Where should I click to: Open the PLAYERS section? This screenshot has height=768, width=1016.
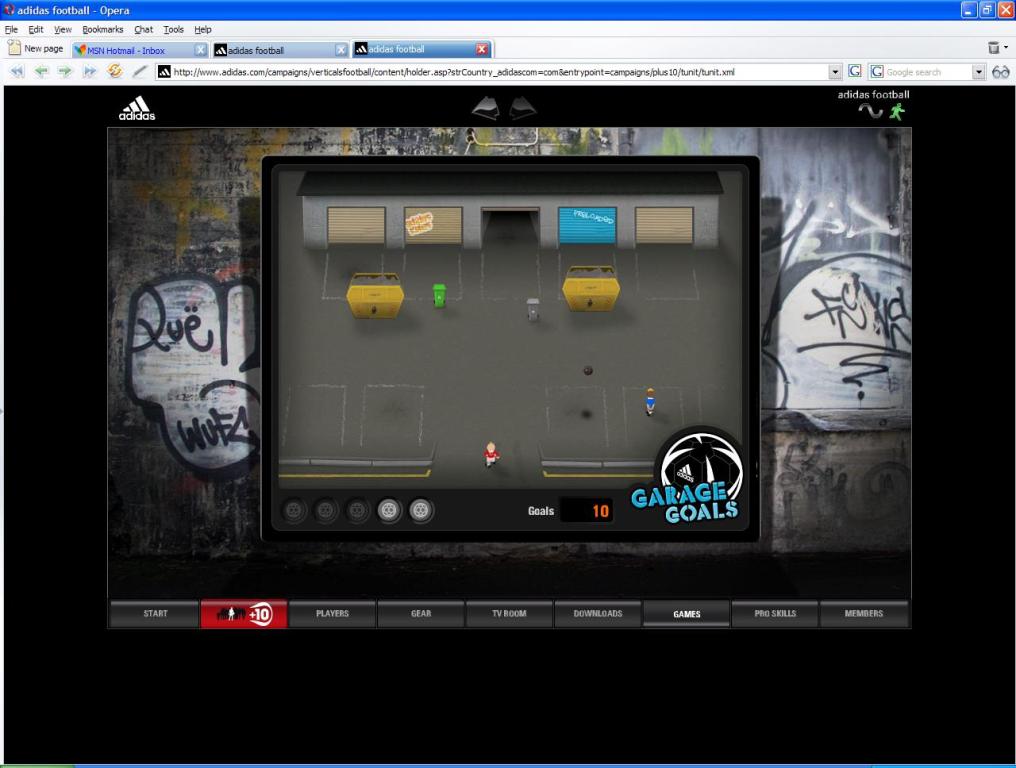click(x=332, y=614)
